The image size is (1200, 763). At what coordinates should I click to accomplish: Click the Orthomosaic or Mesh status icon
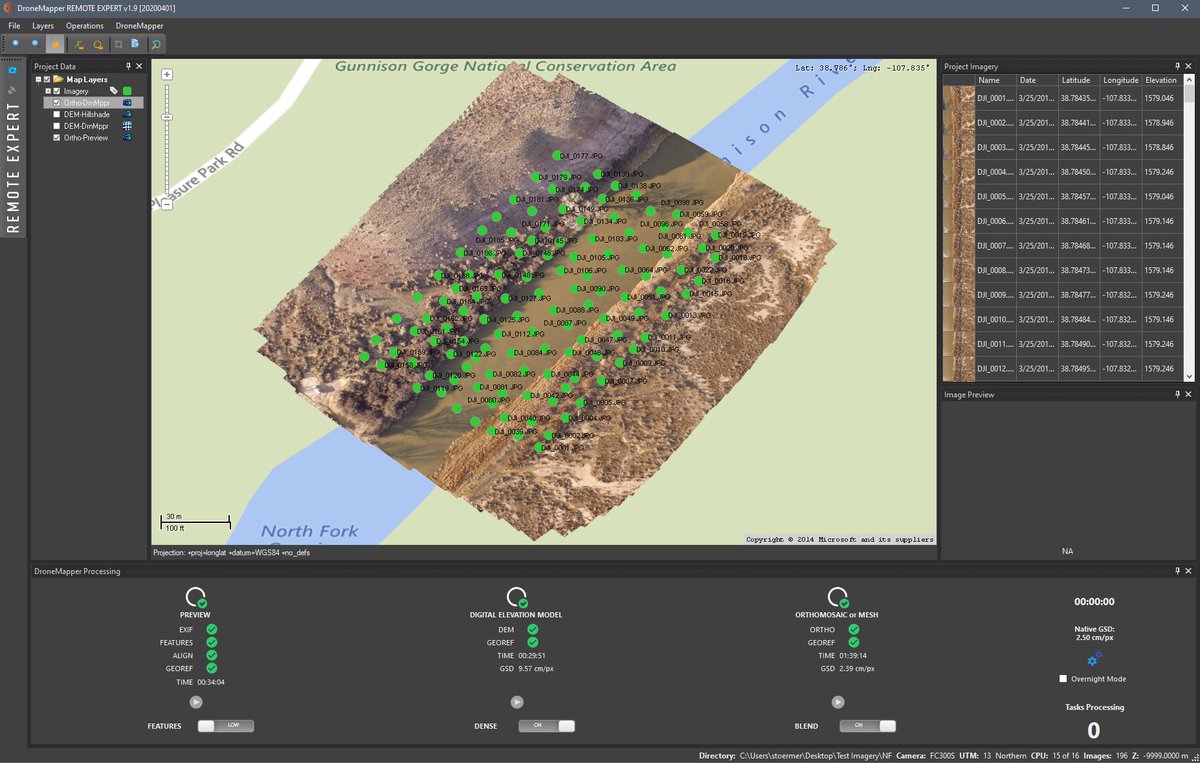coord(837,598)
